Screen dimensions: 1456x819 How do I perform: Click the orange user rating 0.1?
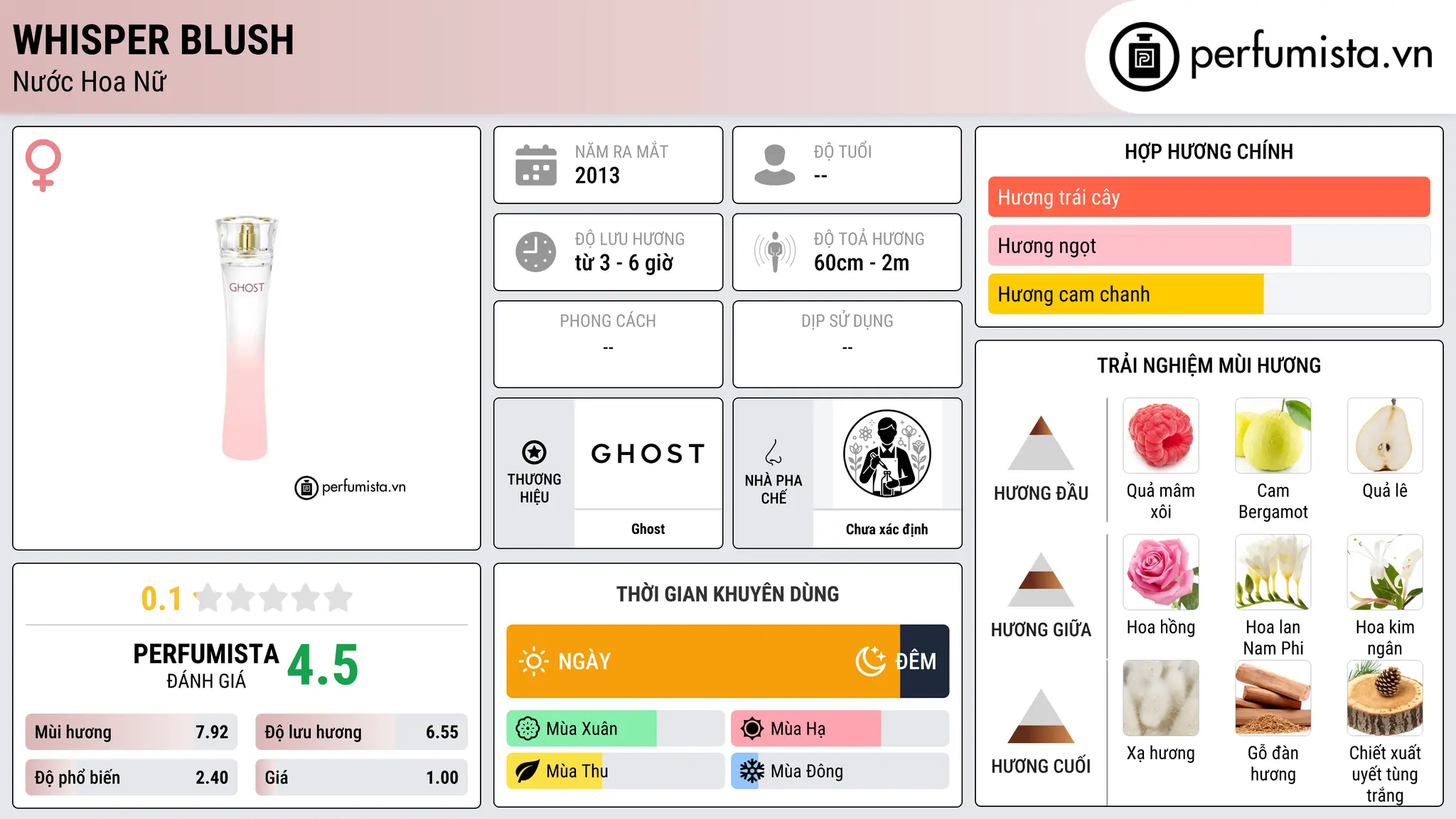161,599
